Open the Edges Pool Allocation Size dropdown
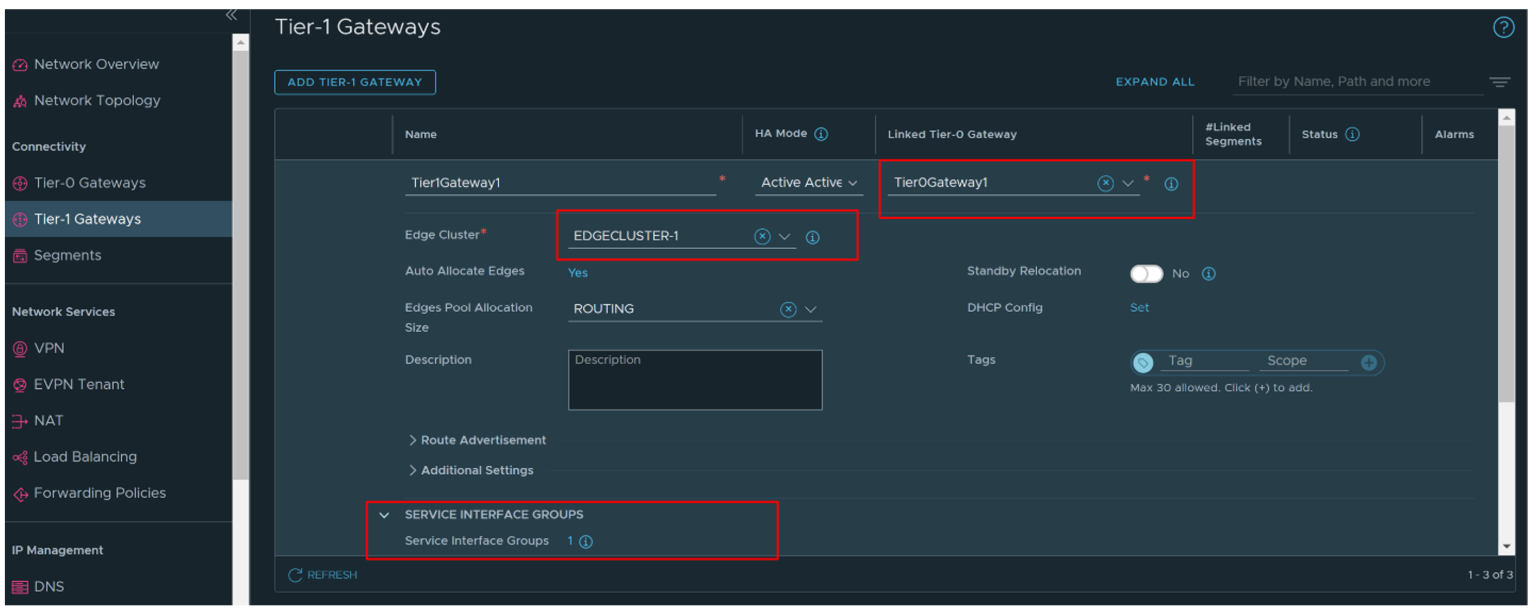This screenshot has width=1536, height=614. [x=810, y=309]
